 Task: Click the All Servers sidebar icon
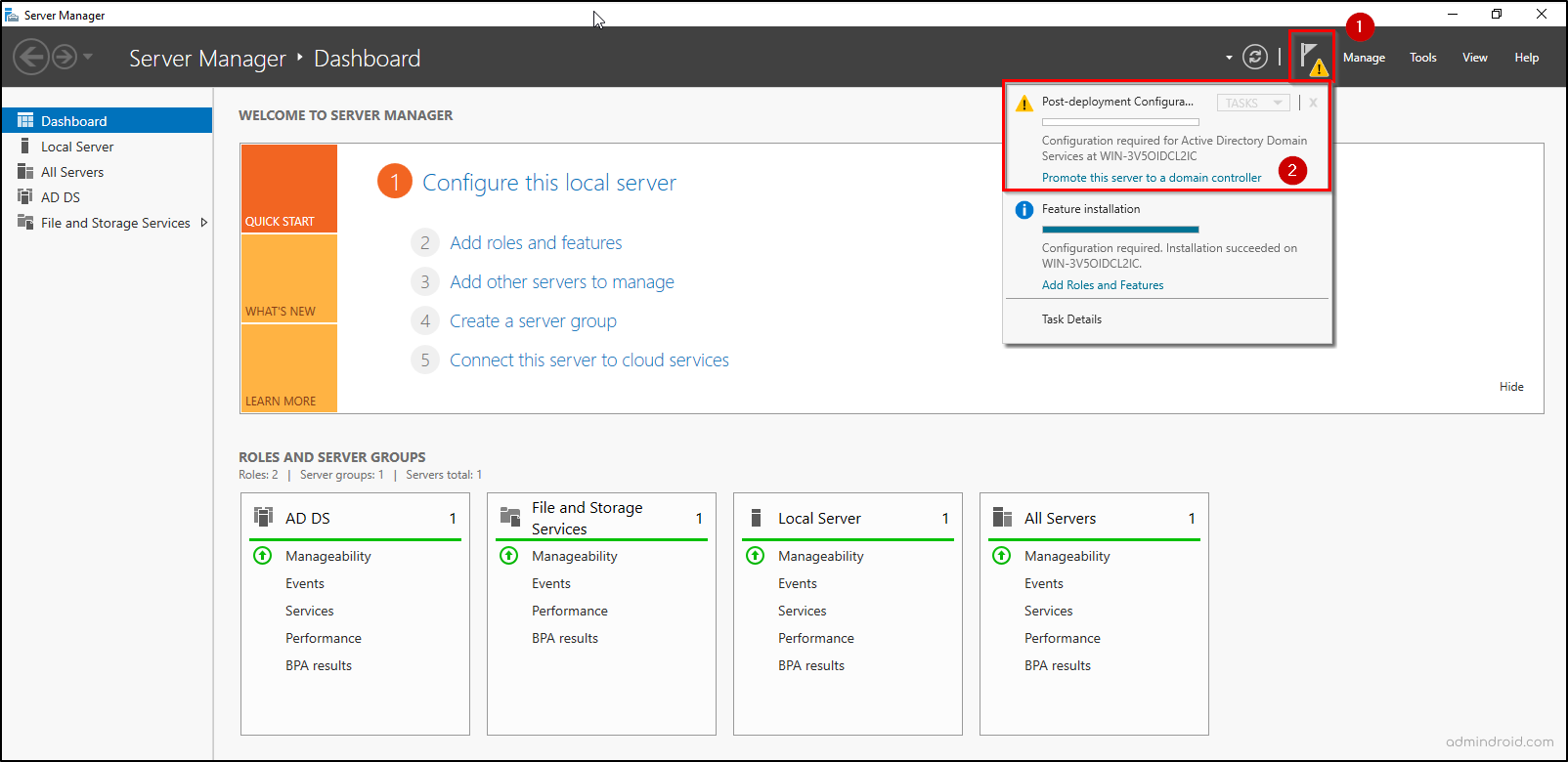click(25, 171)
